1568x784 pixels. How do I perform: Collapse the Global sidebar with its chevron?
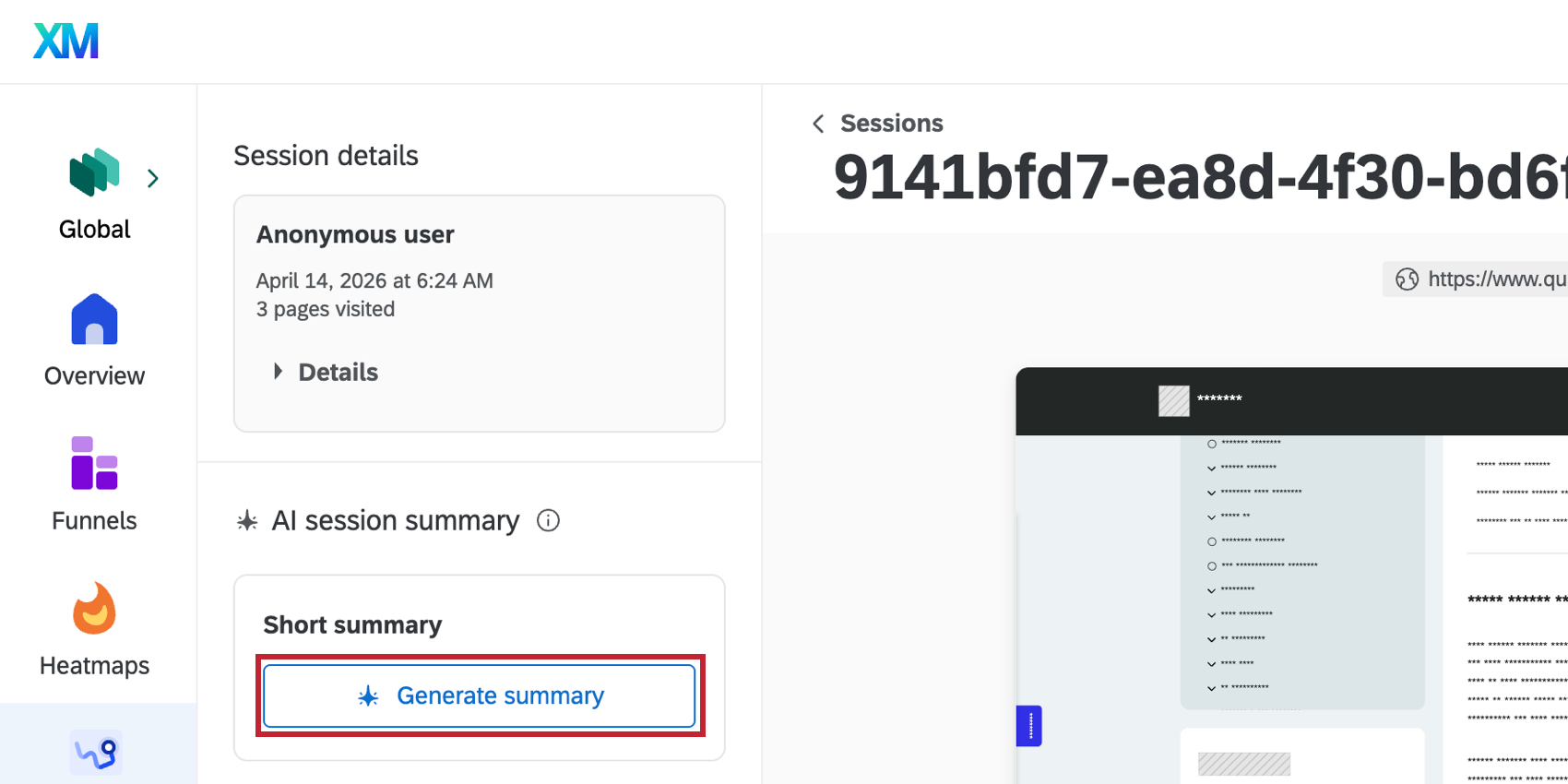153,177
